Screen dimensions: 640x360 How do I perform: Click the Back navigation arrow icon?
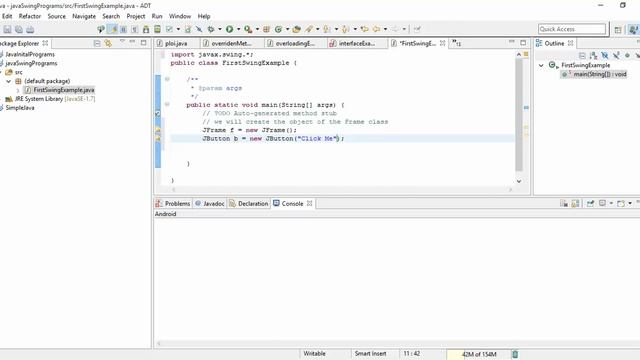pos(376,29)
